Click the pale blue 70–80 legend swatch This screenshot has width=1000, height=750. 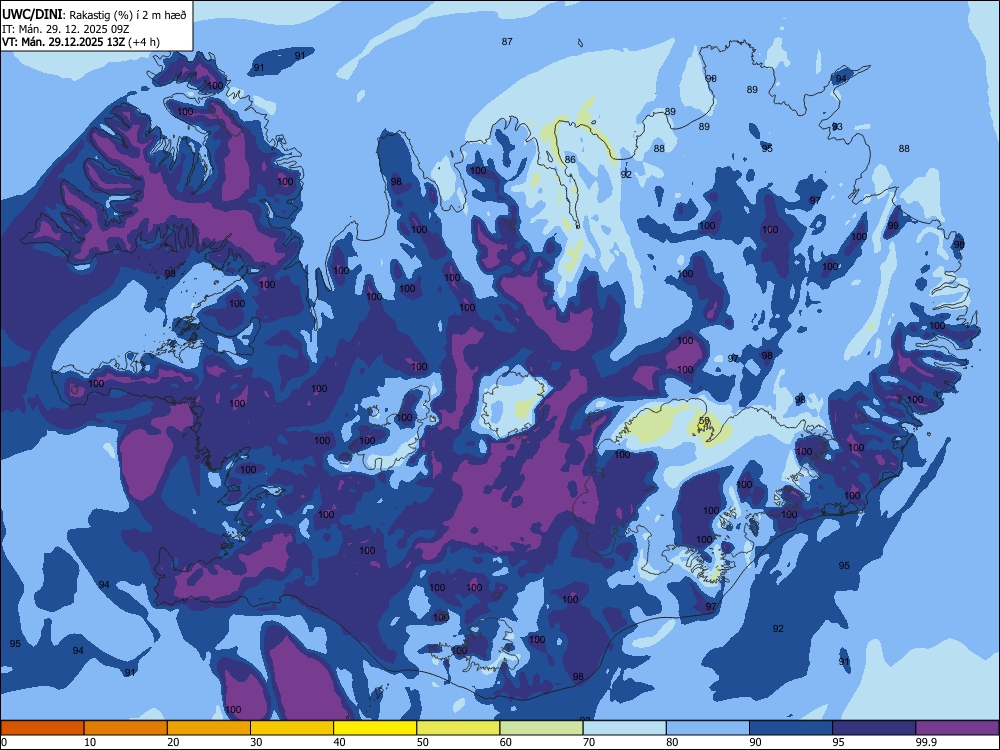[624, 728]
